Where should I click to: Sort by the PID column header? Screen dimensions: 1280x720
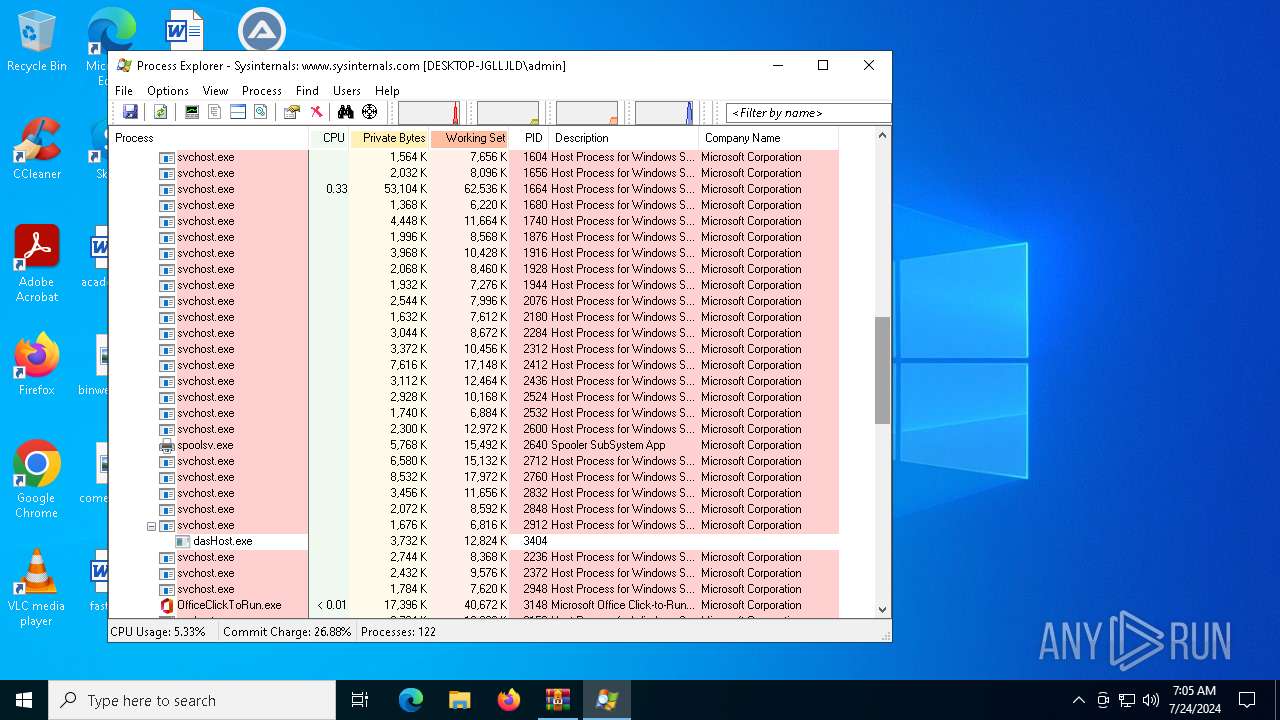click(x=529, y=138)
